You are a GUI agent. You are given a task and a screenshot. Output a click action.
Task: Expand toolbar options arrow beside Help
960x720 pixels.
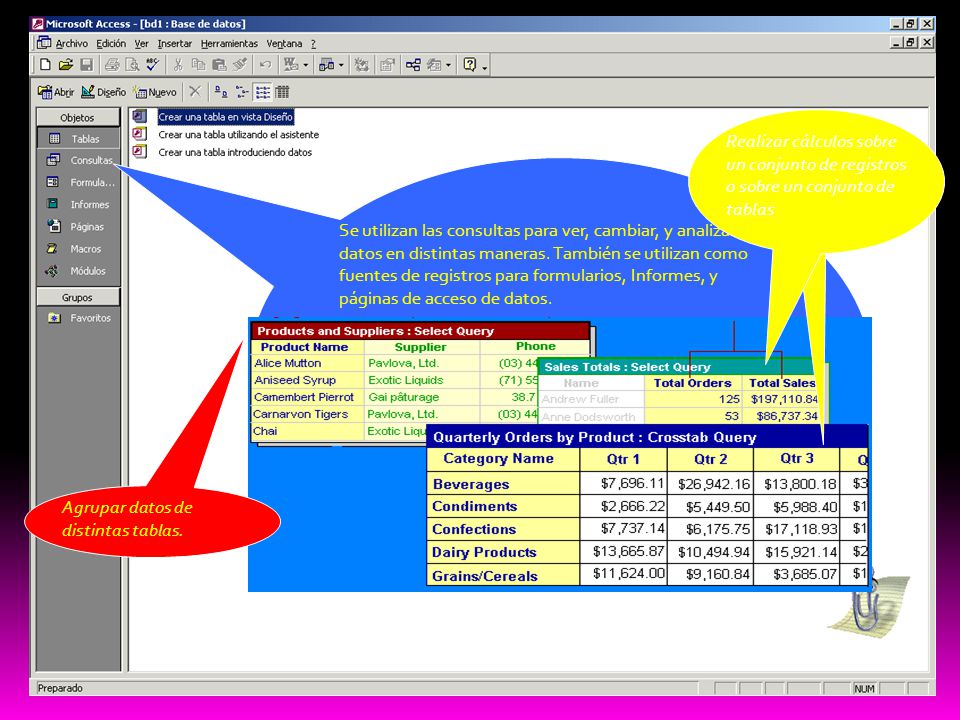[484, 67]
